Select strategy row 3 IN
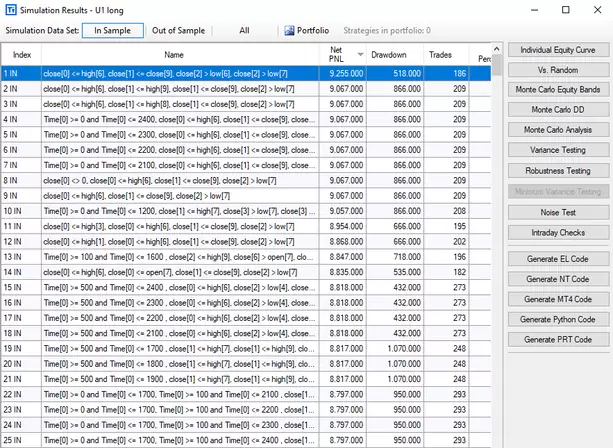Viewport: 613px width, 448px height. click(246, 104)
